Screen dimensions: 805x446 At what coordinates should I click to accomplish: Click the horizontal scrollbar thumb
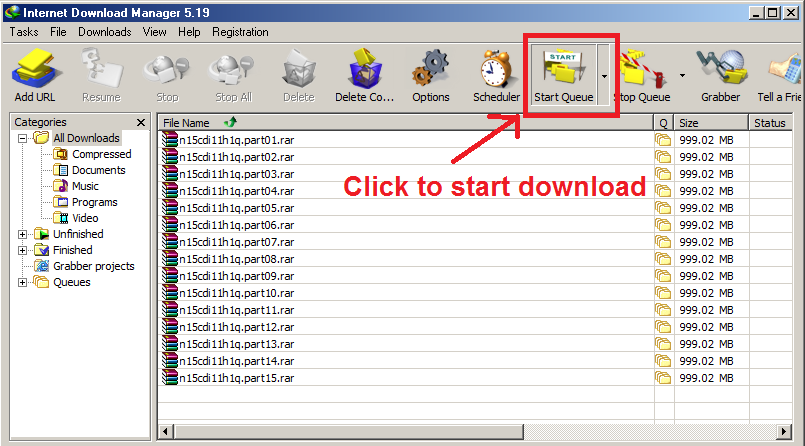(348, 432)
